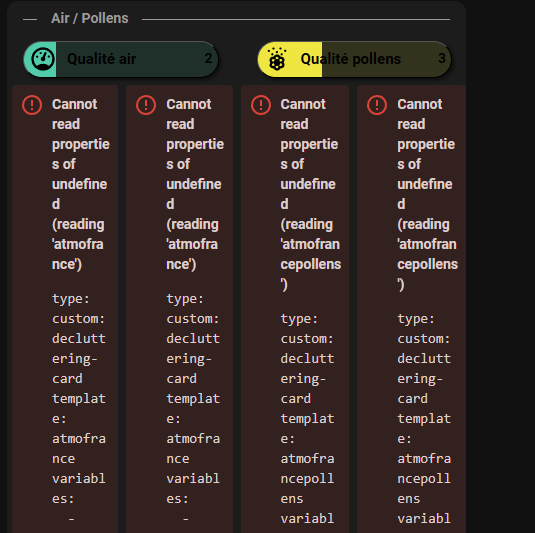Open the Qualité pollens chip label
Viewport: 535px width, 533px height.
[x=351, y=59]
